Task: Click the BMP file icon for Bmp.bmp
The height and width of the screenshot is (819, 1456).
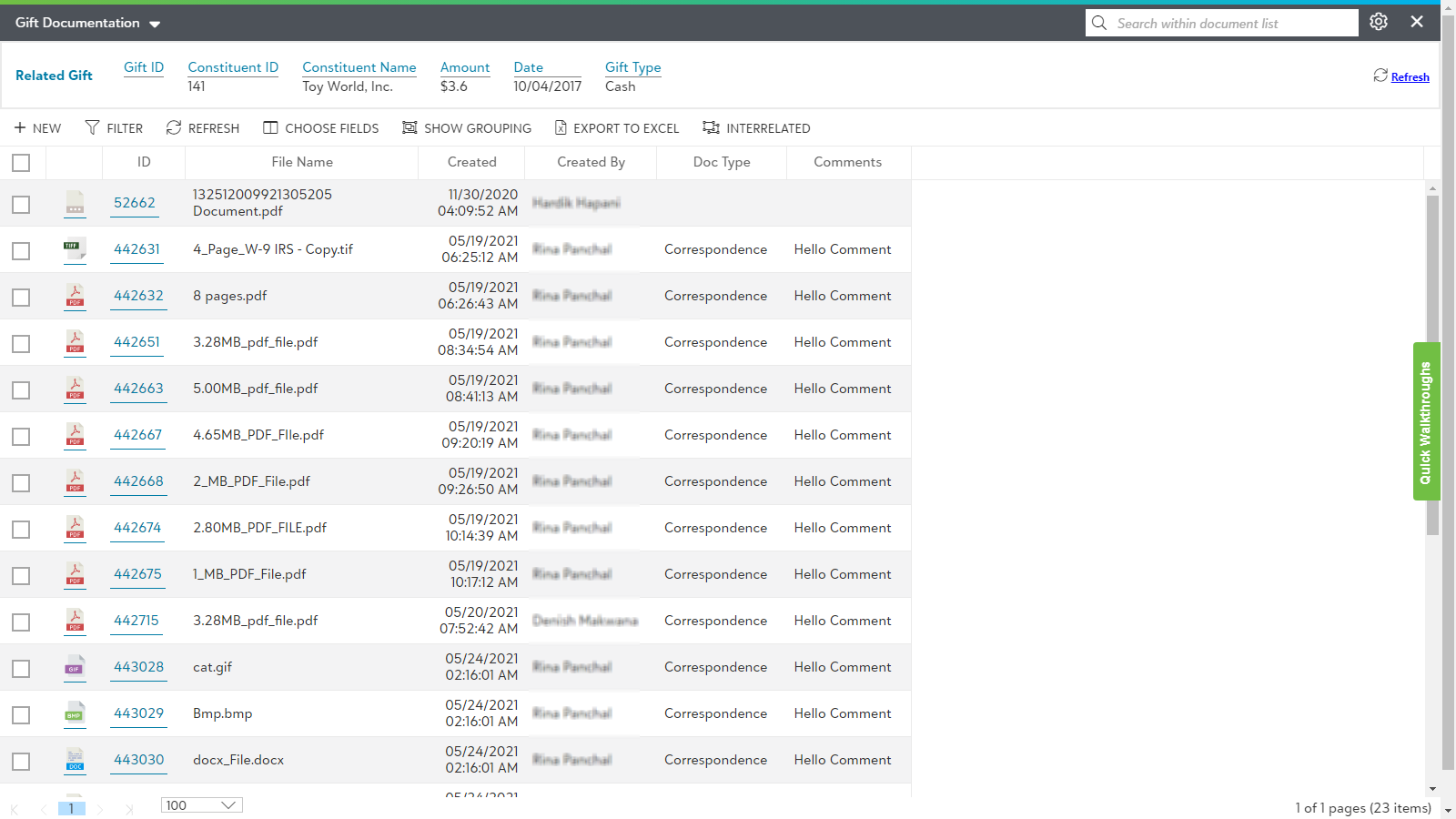Action: 75,713
